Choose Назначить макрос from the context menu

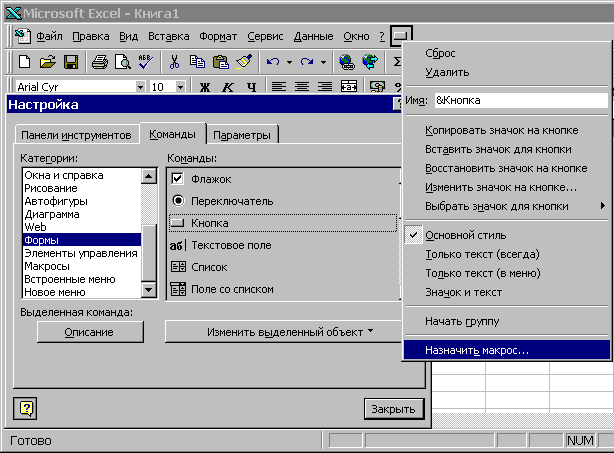[476, 351]
